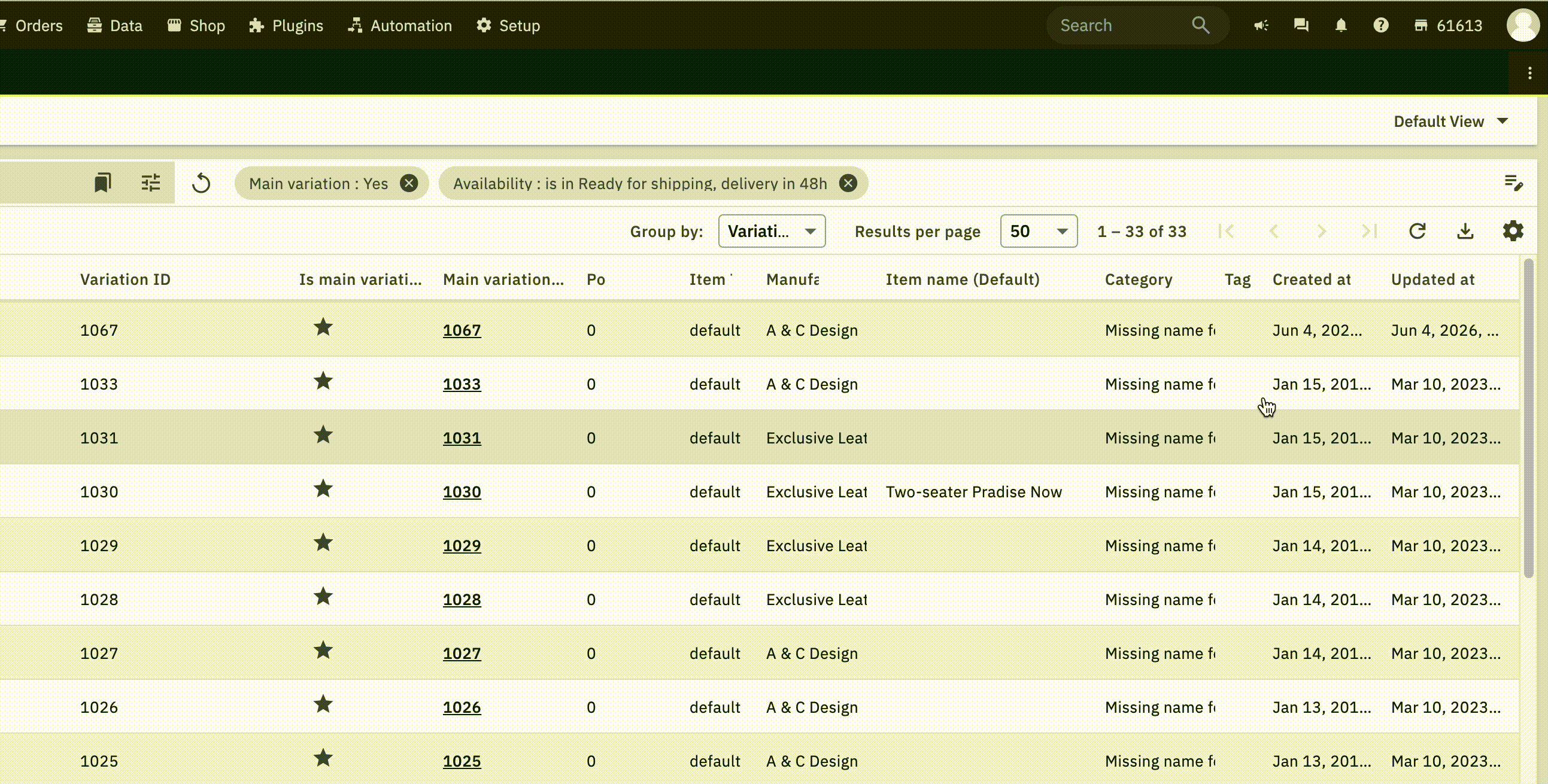
Task: Open the Plugins menu
Action: click(x=286, y=25)
